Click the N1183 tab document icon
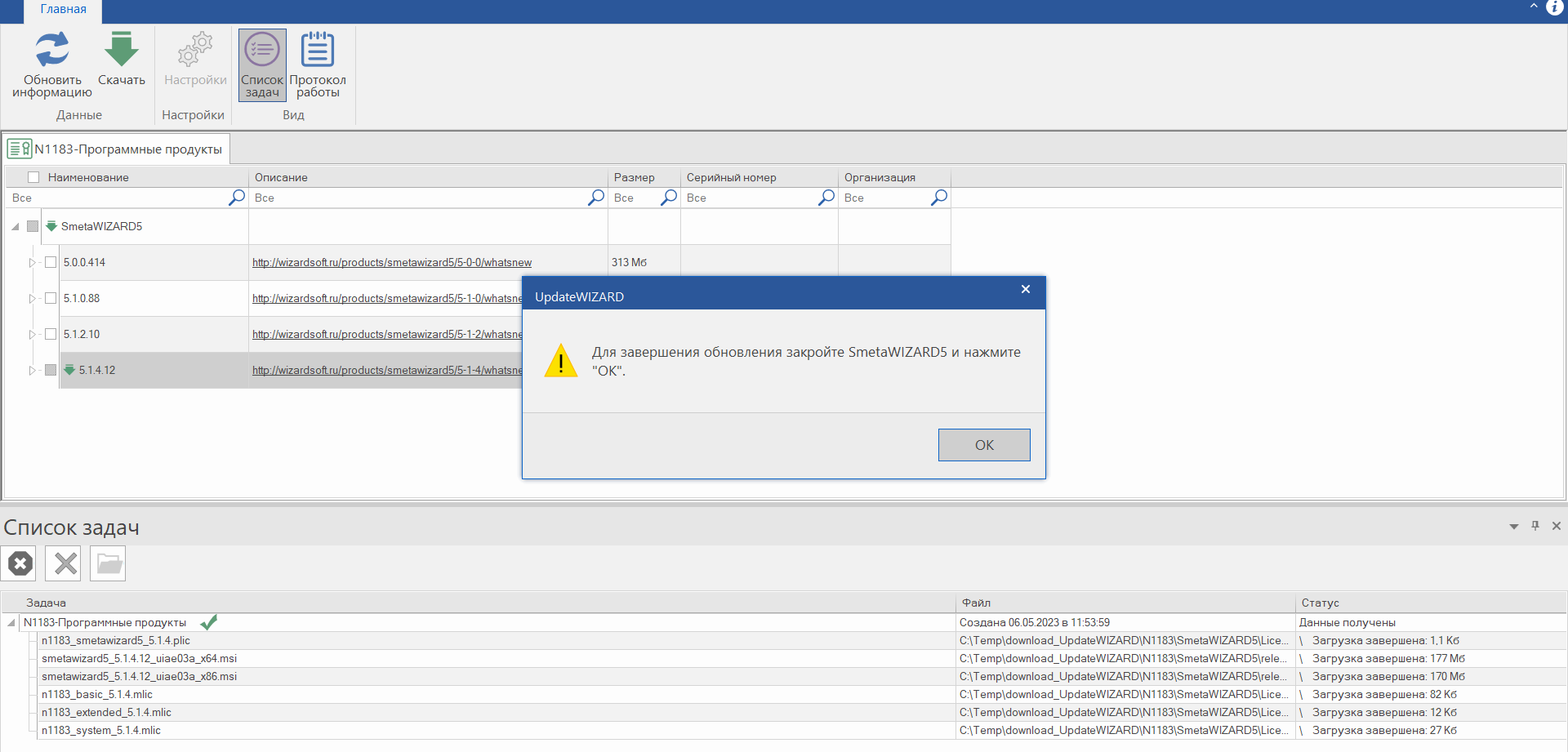This screenshot has height=752, width=1568. point(19,149)
